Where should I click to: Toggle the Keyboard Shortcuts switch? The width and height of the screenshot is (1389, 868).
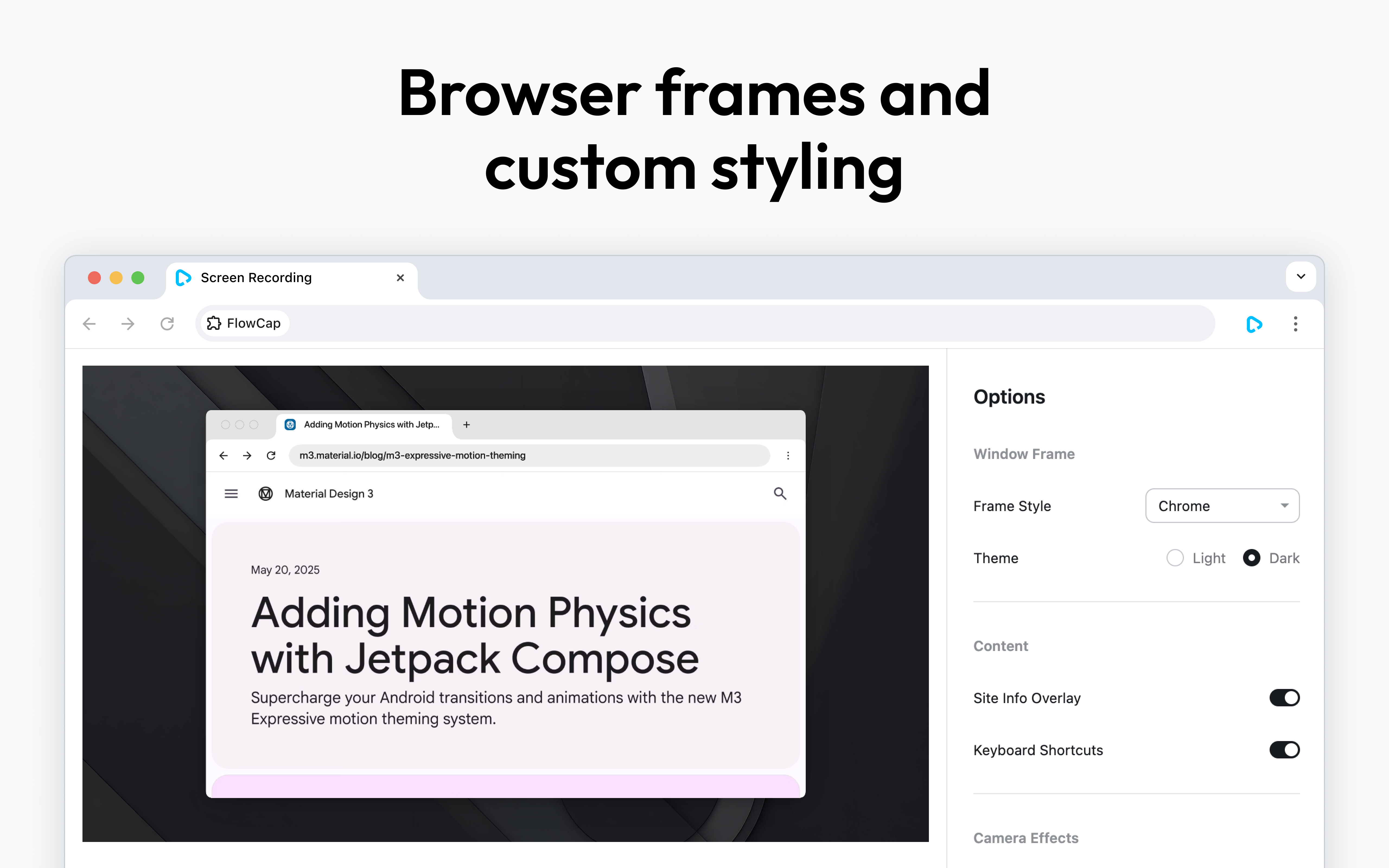click(1285, 750)
